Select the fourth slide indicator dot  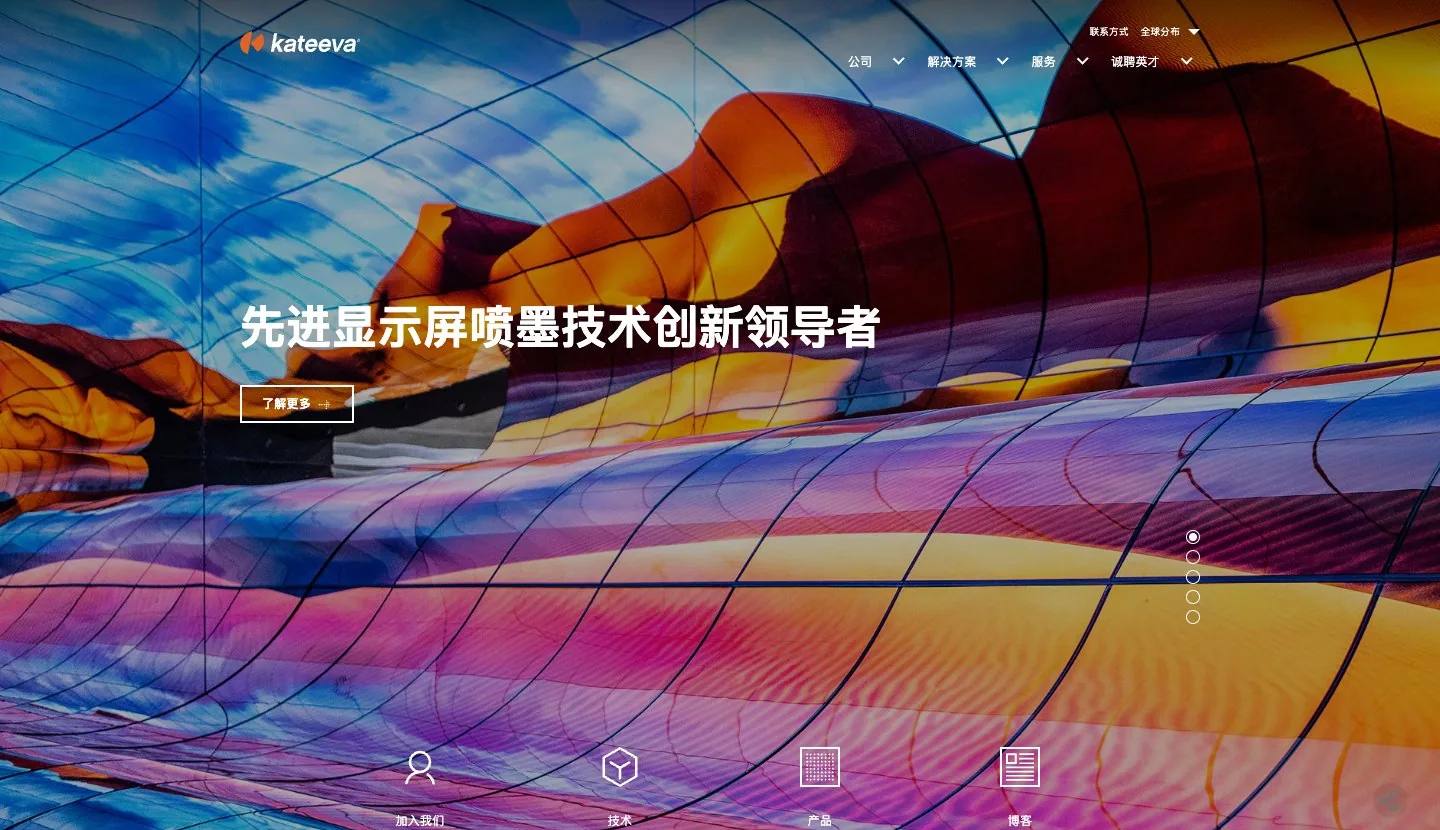(x=1193, y=597)
